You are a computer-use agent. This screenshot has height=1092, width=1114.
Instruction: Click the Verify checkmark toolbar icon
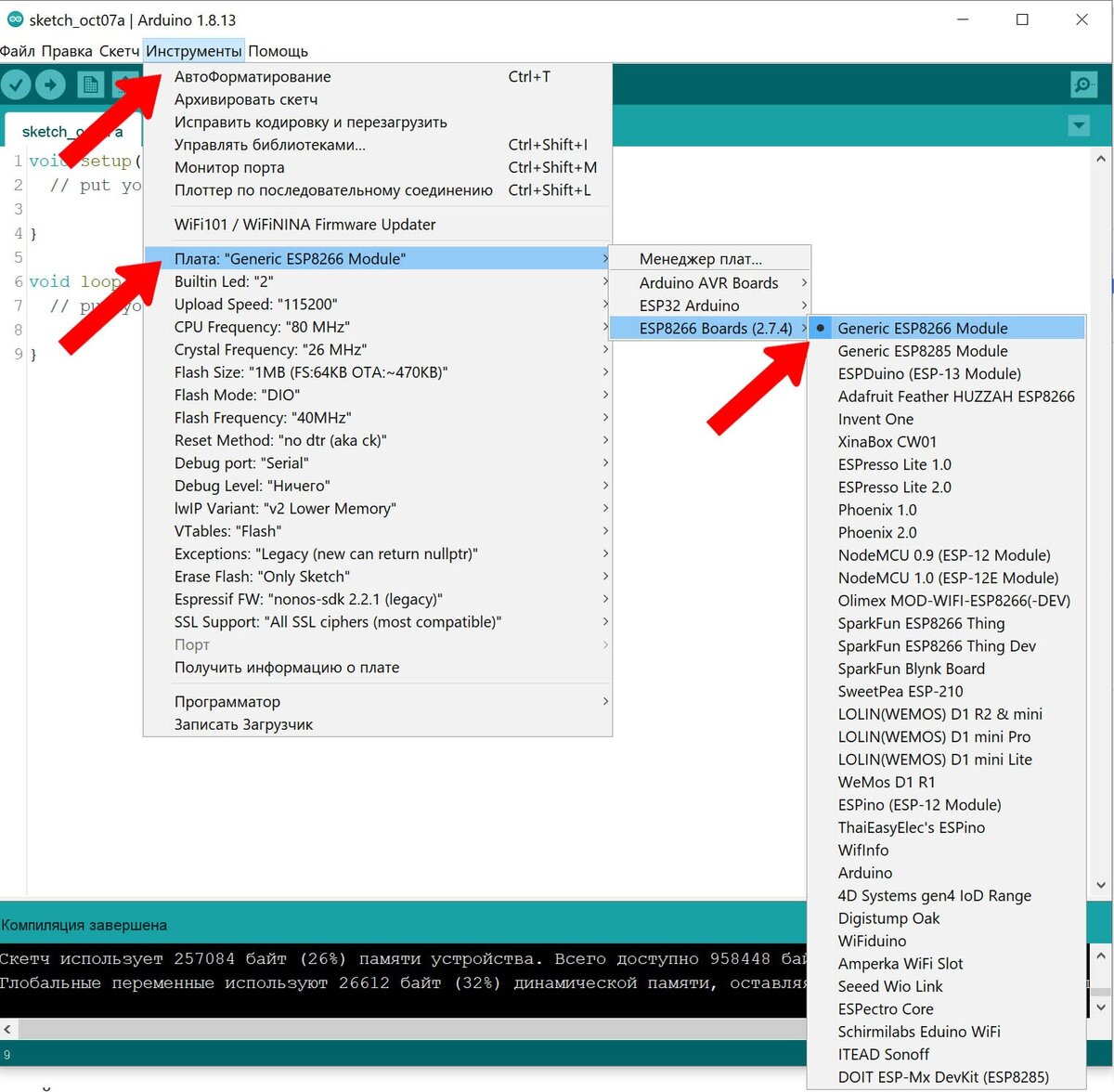pos(16,85)
